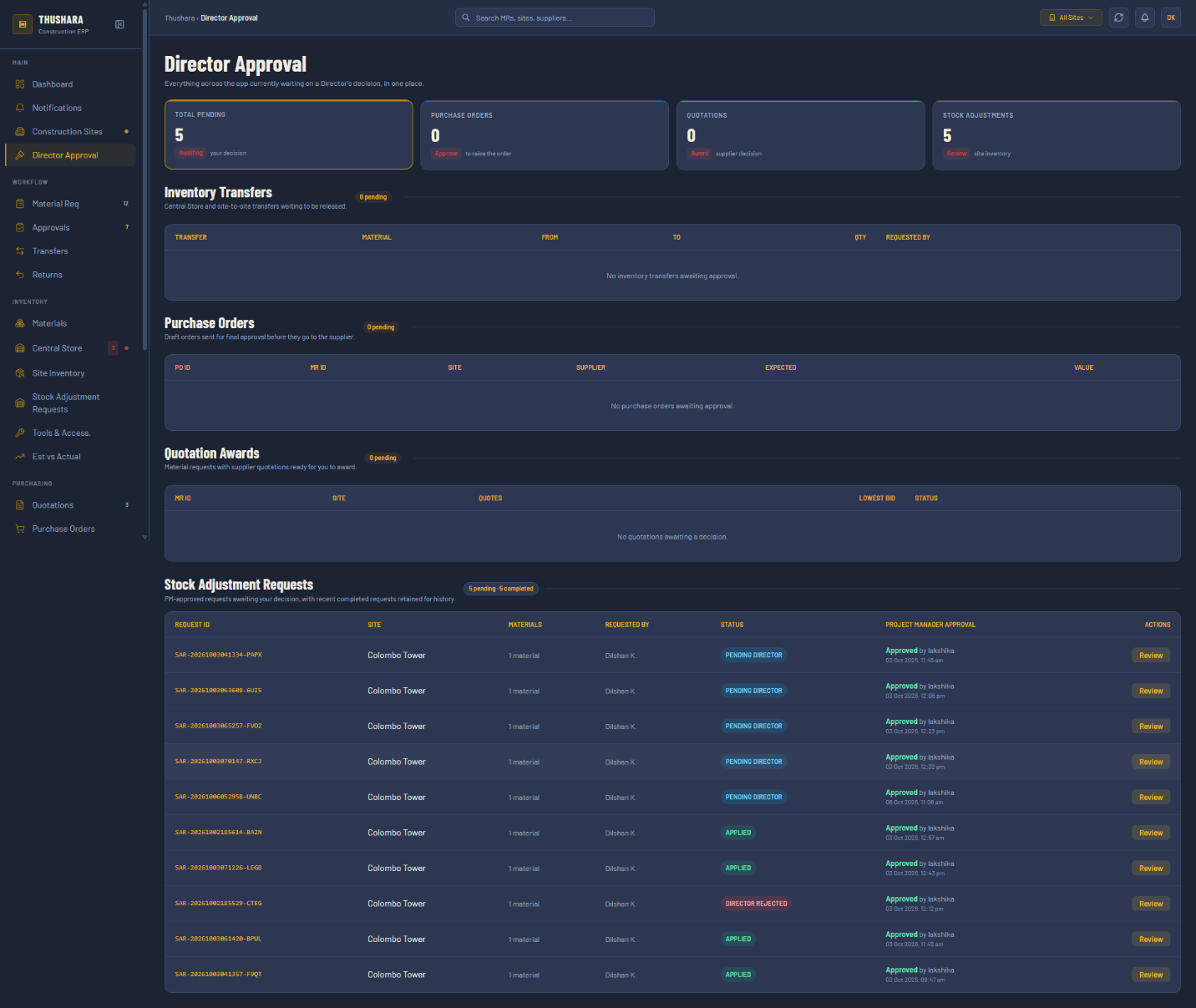
Task: Click the refresh icon in the top bar
Action: [1118, 18]
